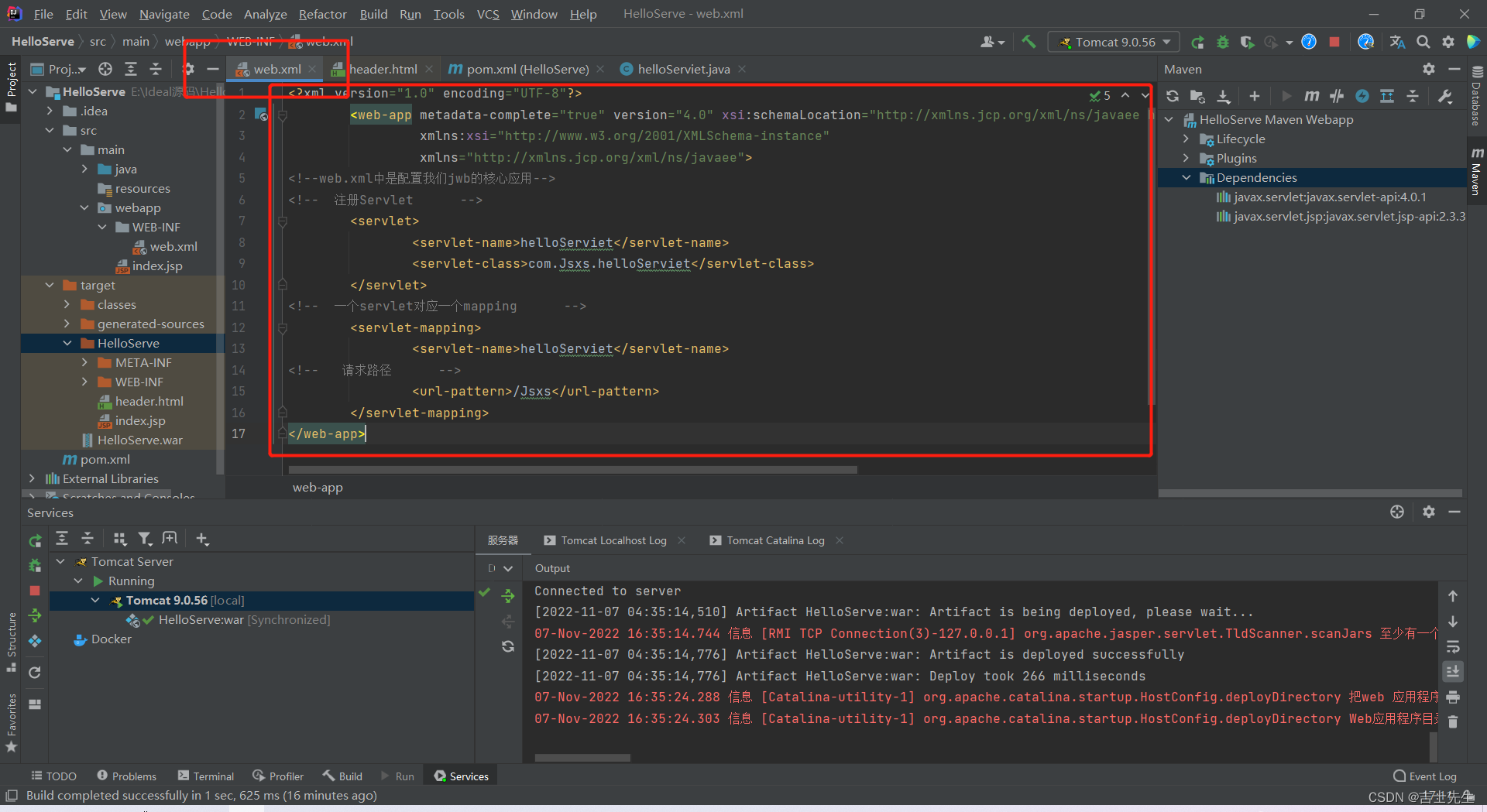Toggle soft-wrap in the output console
The image size is (1487, 812).
click(1453, 646)
